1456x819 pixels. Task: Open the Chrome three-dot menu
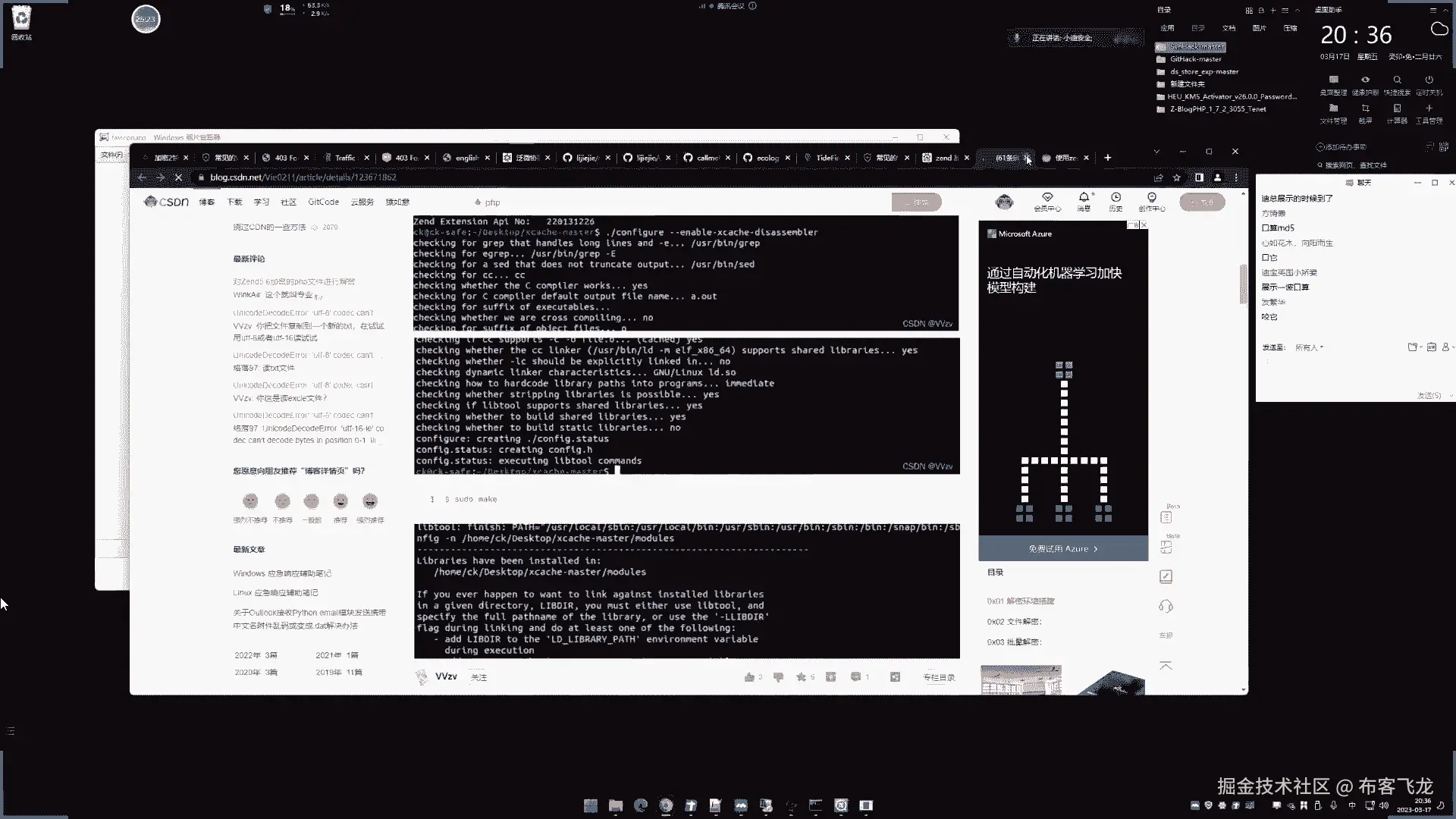click(1237, 177)
